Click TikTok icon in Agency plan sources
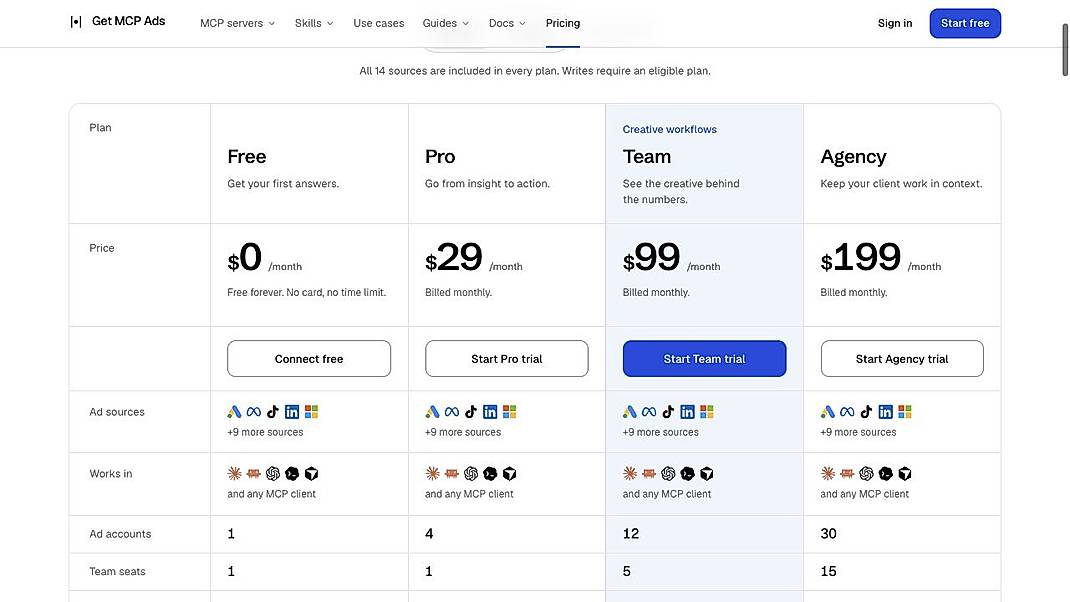 pyautogui.click(x=866, y=412)
